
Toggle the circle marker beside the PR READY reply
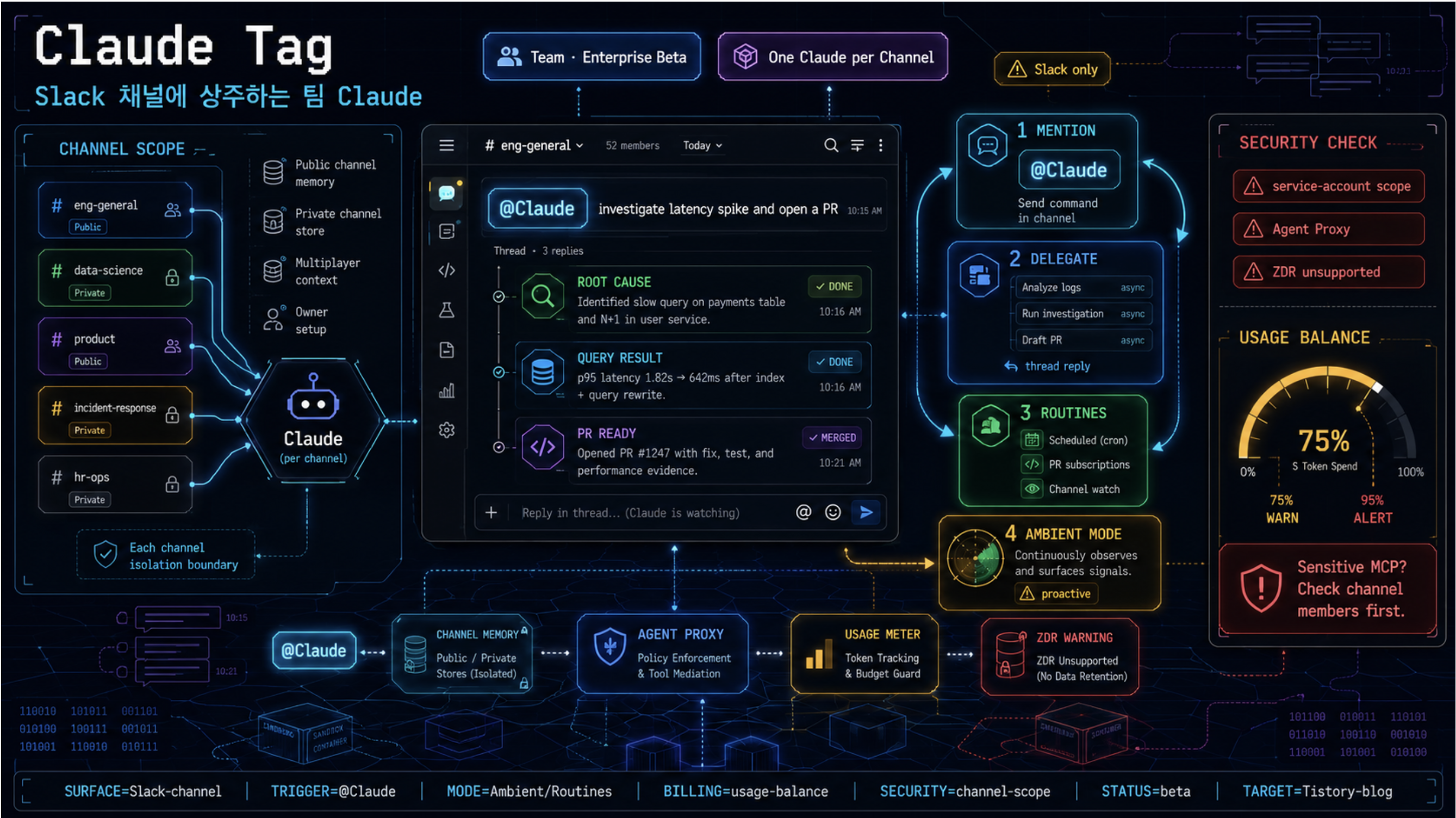(499, 447)
